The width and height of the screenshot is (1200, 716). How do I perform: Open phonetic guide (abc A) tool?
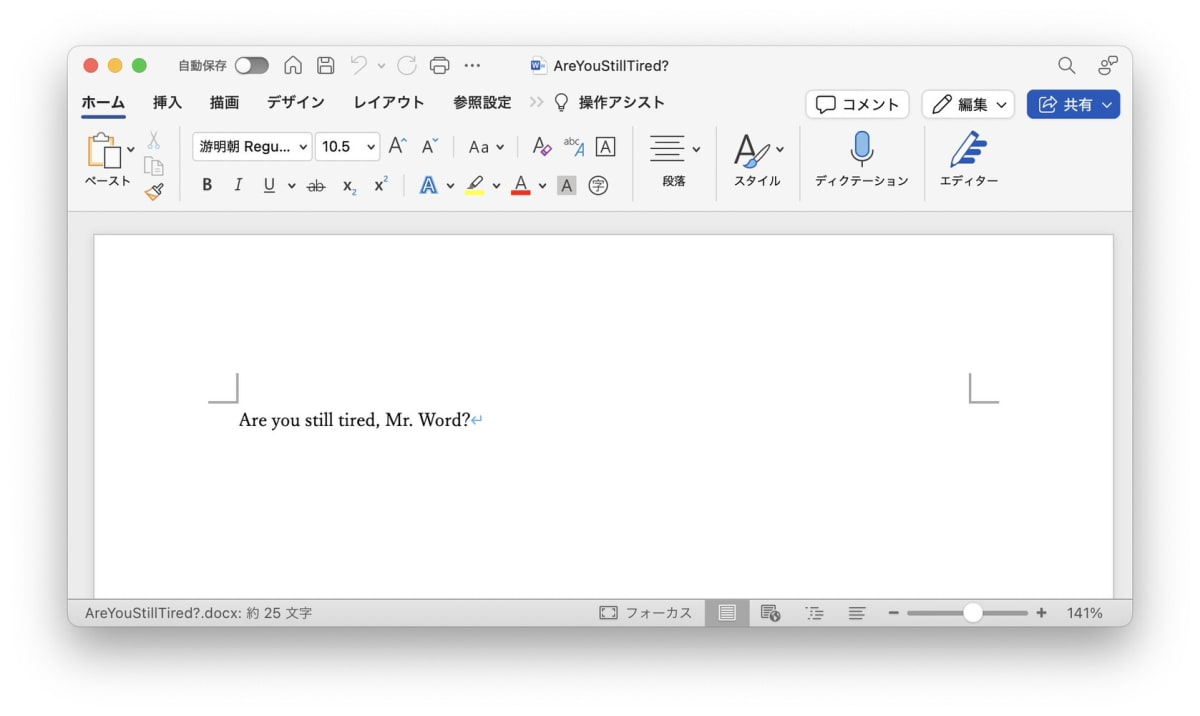point(574,146)
